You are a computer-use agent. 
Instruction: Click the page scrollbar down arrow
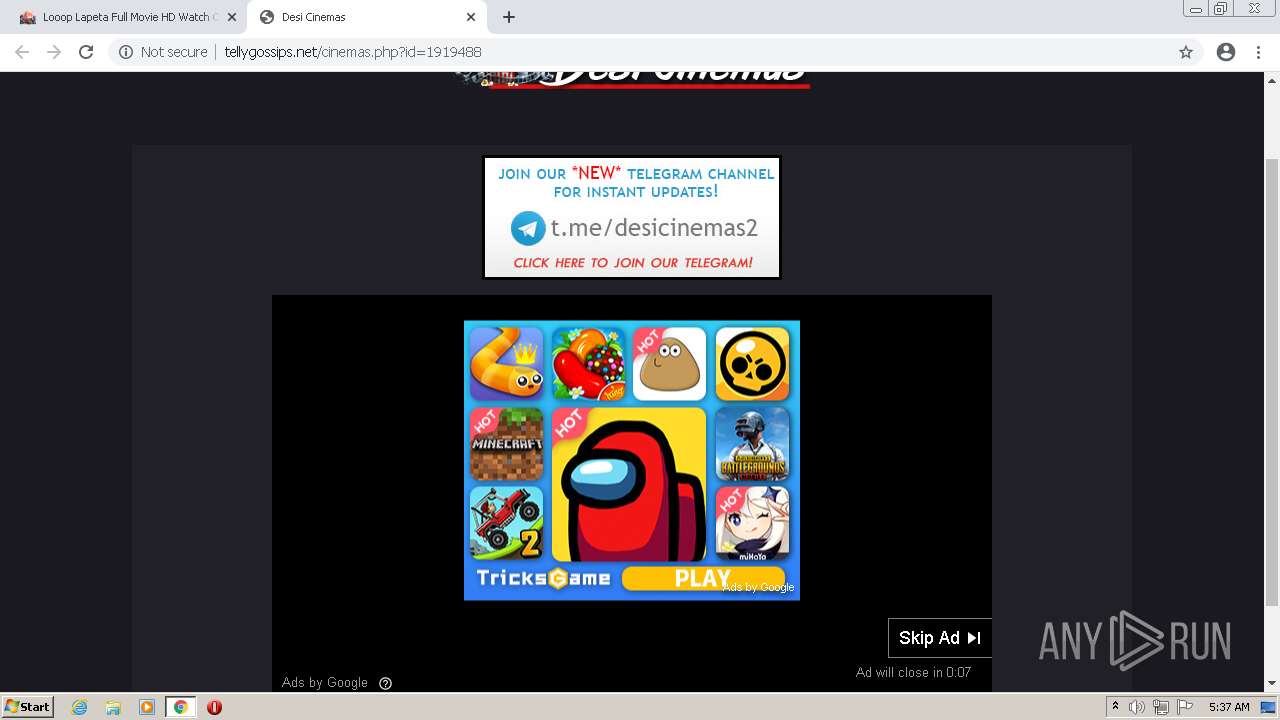point(1272,684)
